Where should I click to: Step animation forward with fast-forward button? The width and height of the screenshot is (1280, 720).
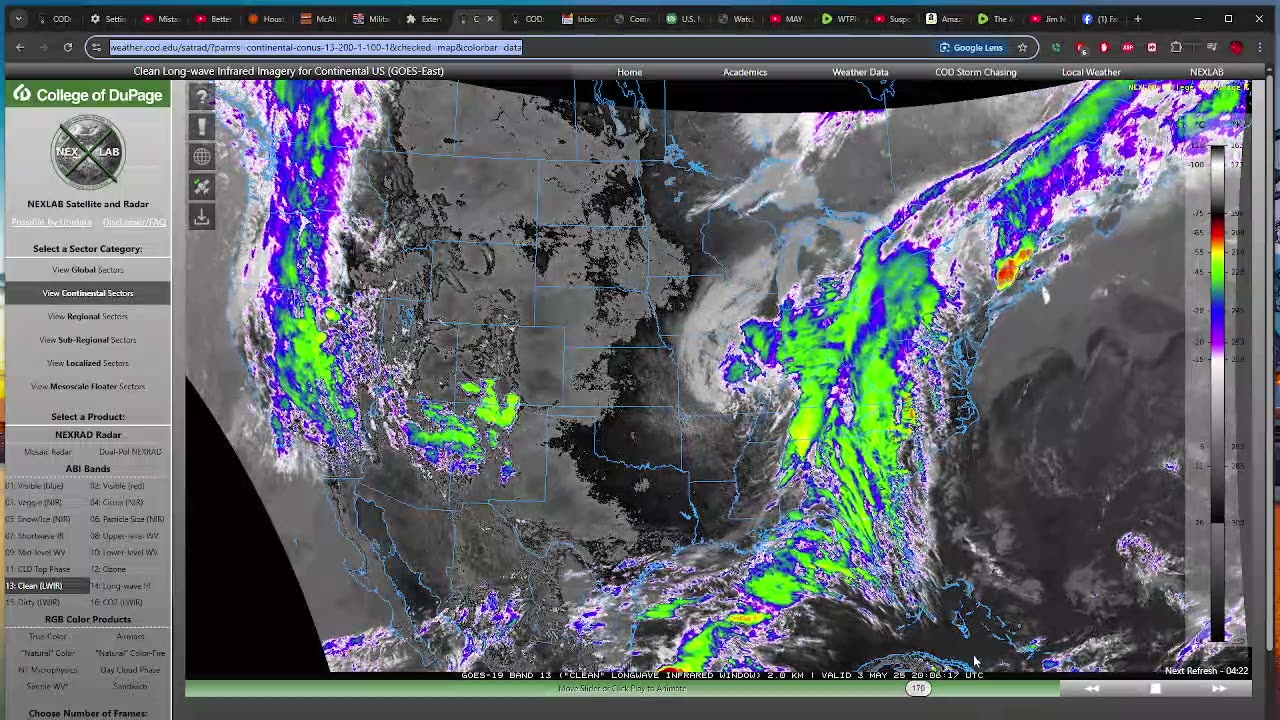tap(1218, 688)
